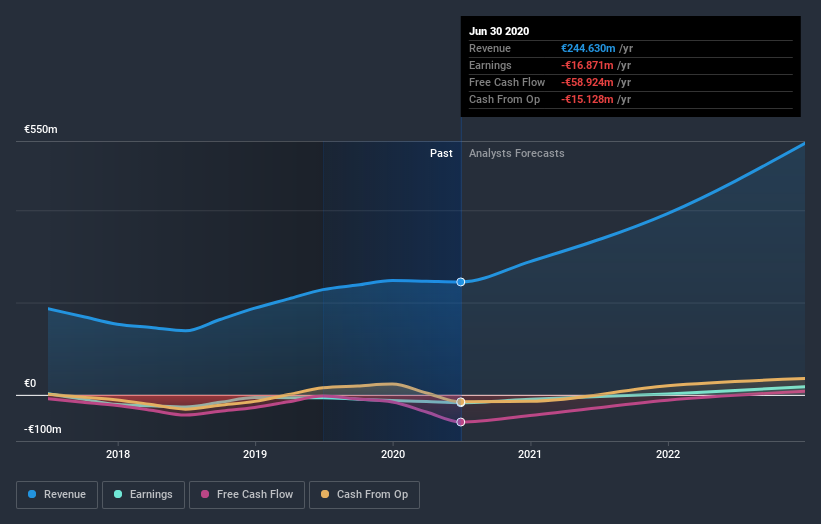The width and height of the screenshot is (821, 524).
Task: Select the Free Cash Flow data point marker
Action: click(461, 422)
